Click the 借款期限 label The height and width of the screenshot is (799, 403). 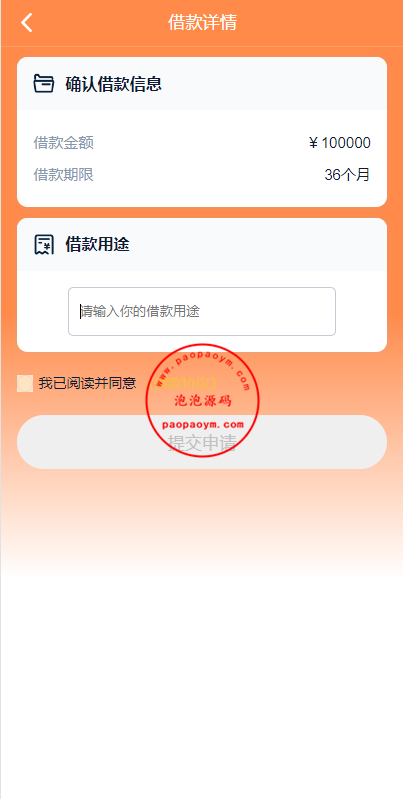[64, 175]
